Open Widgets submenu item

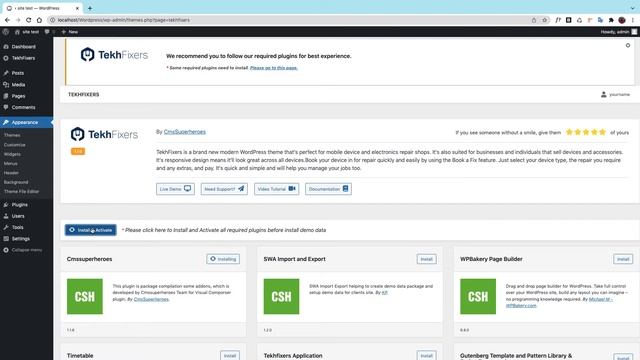coord(12,154)
